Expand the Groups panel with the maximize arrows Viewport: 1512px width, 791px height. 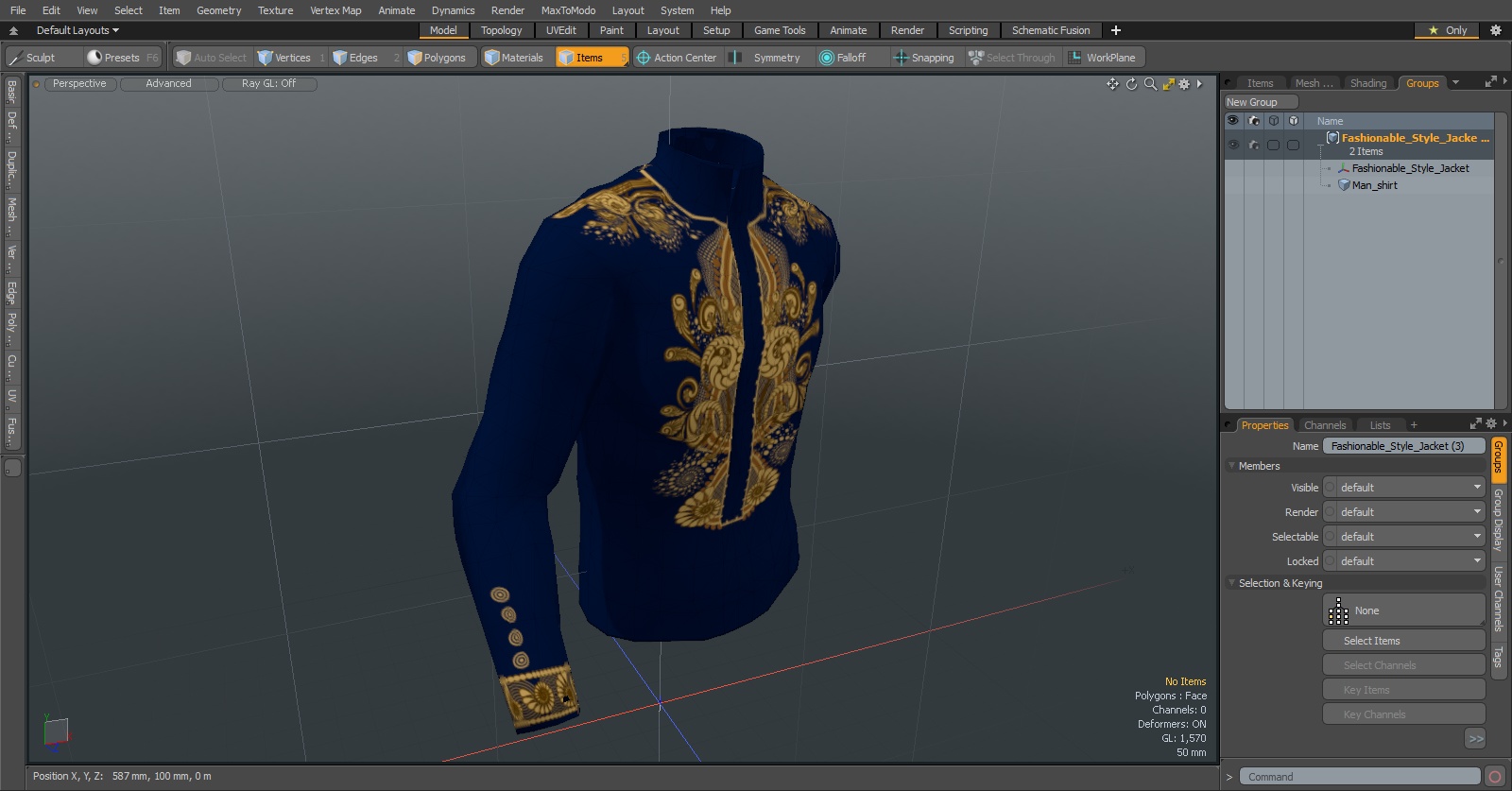pyautogui.click(x=1491, y=82)
